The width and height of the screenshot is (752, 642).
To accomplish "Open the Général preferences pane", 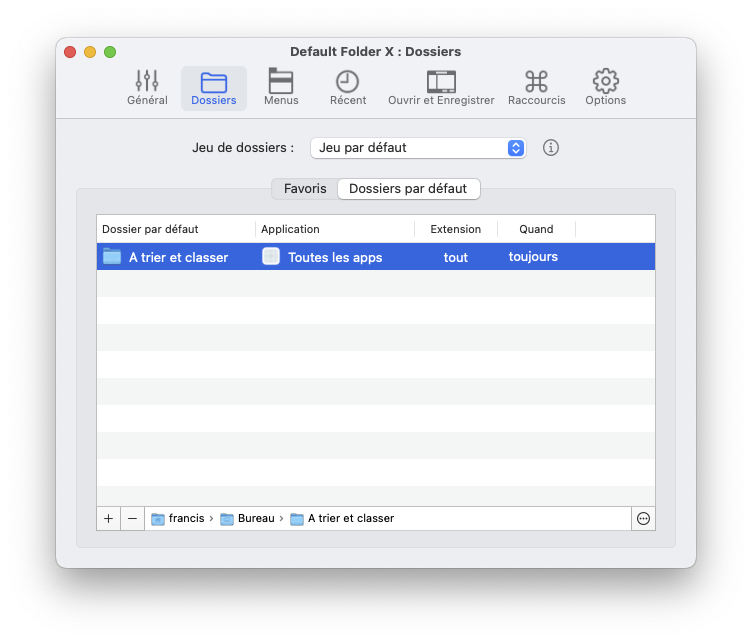I will [x=147, y=88].
